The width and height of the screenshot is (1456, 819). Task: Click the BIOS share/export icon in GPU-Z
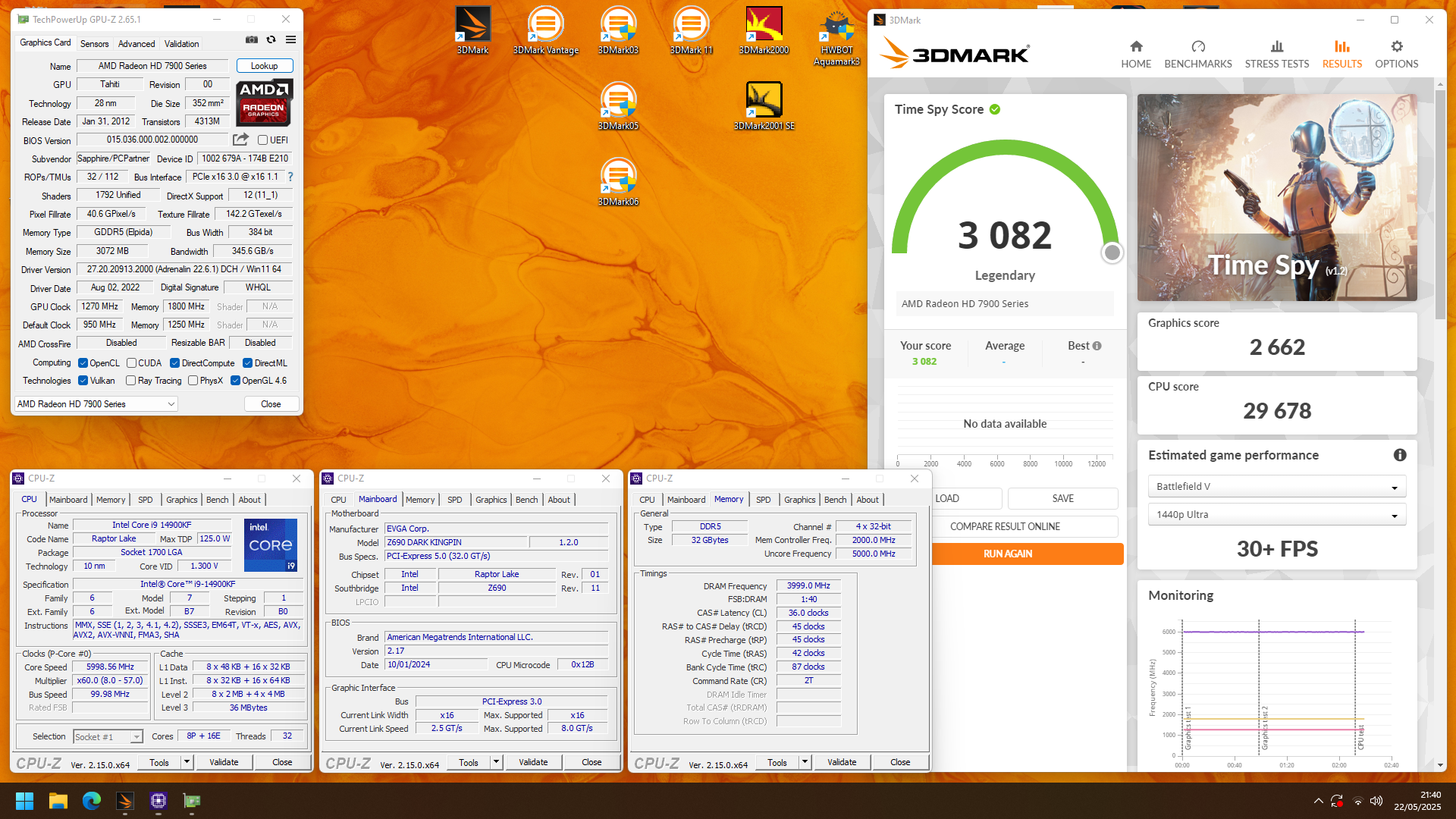pos(240,140)
